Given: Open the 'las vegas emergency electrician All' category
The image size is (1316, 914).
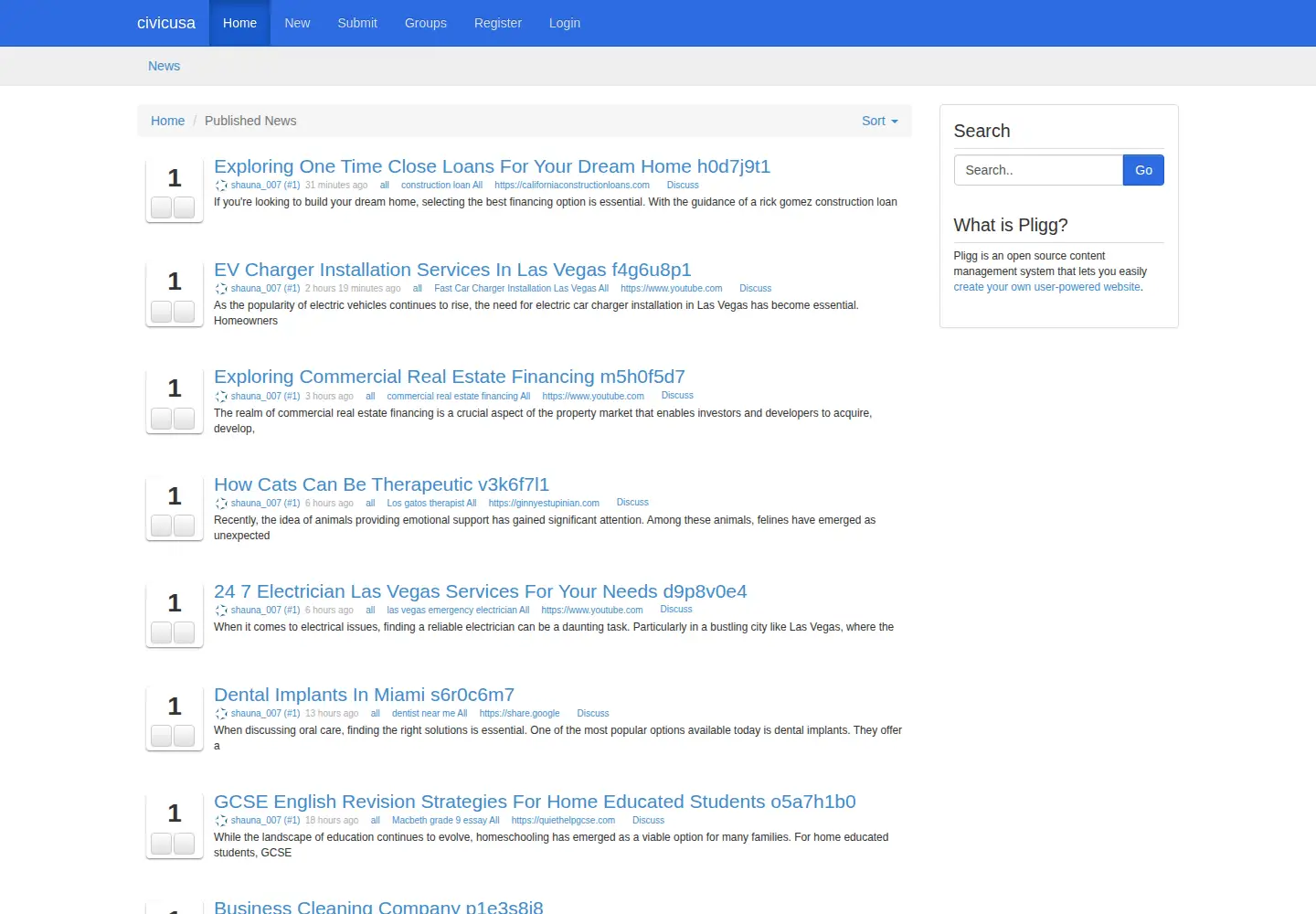Looking at the screenshot, I should pyautogui.click(x=458, y=611).
